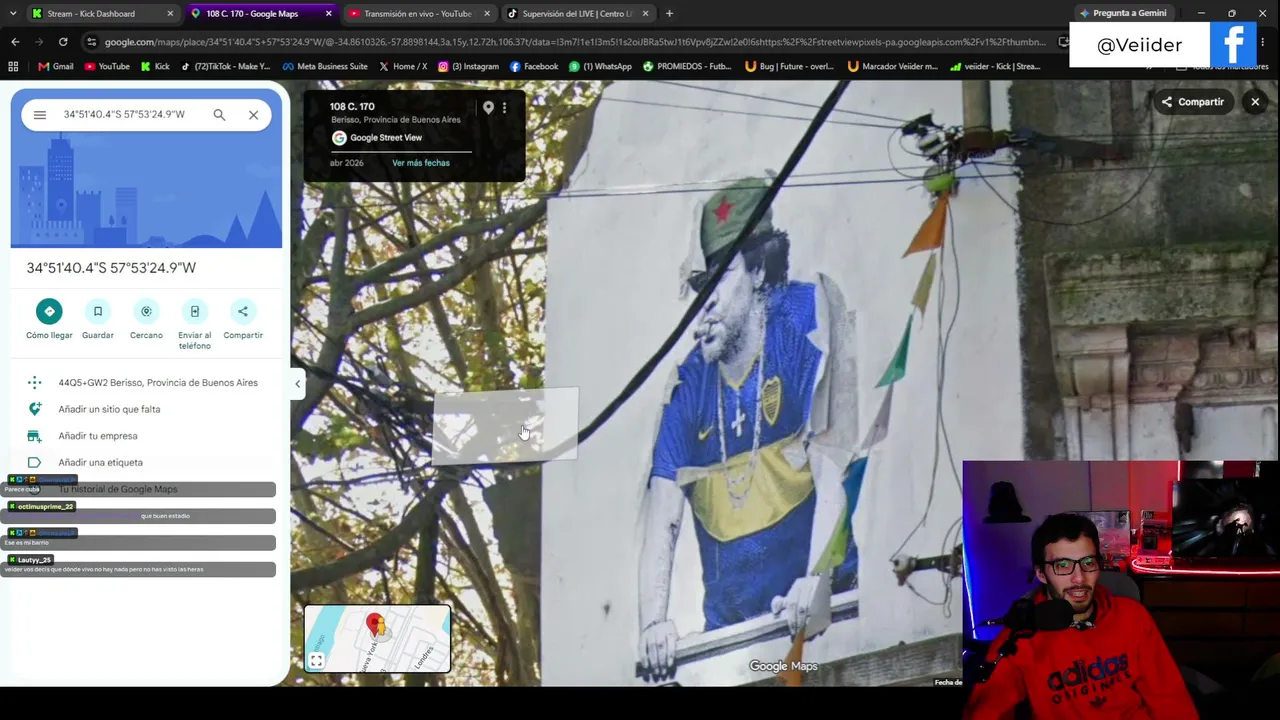Open the TikTok - Make Y... bookmark

pos(226,67)
